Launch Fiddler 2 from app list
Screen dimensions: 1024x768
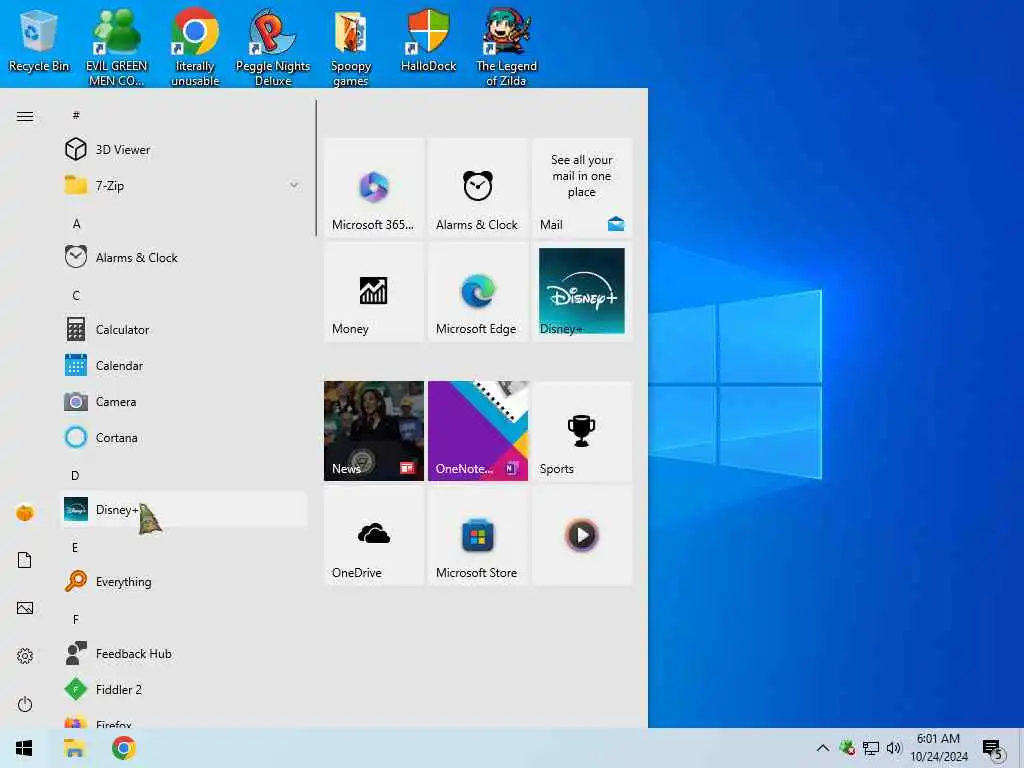[x=184, y=690]
